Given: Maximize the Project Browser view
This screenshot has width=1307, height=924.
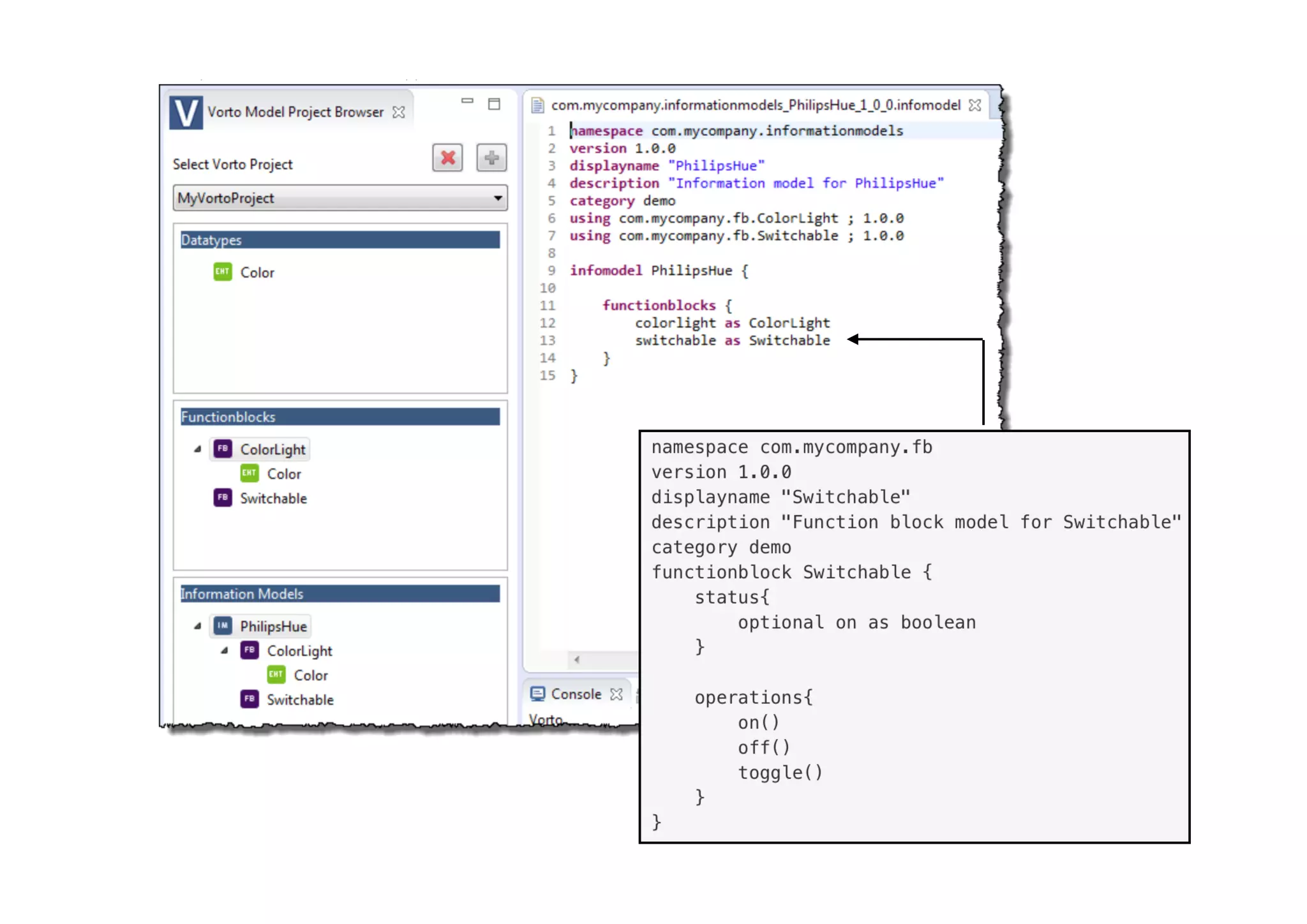Looking at the screenshot, I should tap(494, 104).
